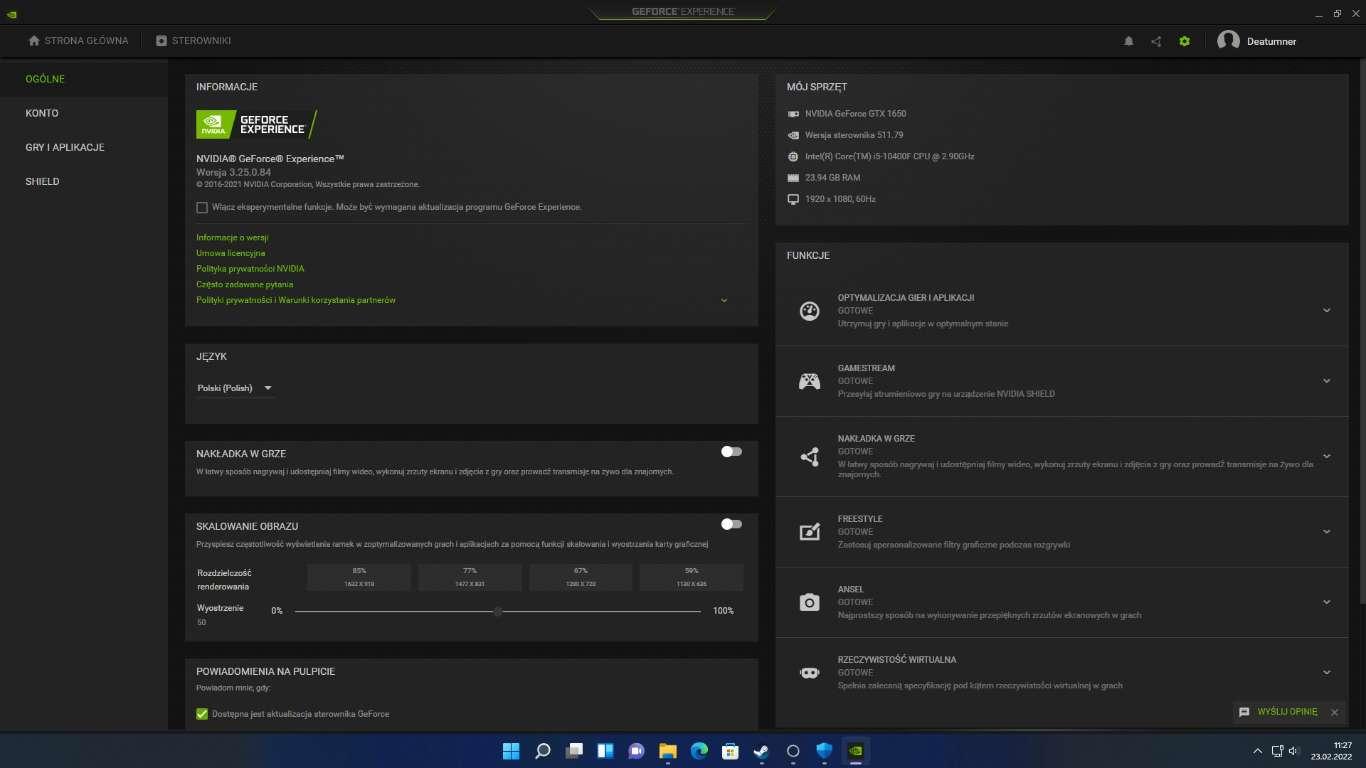Expand Rzeczywistość wirtualna chevron
Screen dimensions: 1366x768
1327,673
